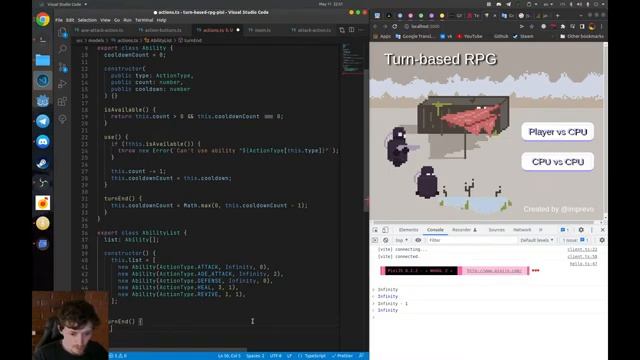Image resolution: width=640 pixels, height=360 pixels.
Task: Switch to the Sources DevTools tab
Action: click(x=497, y=230)
